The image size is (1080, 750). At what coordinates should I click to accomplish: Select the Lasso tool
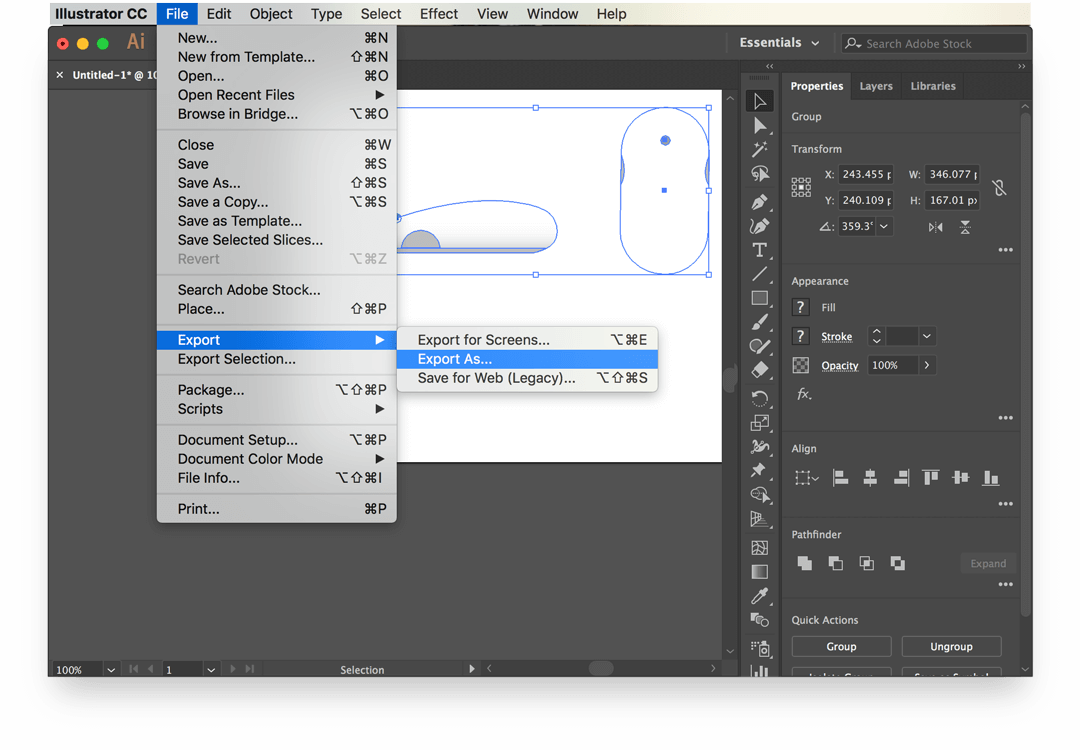[760, 174]
